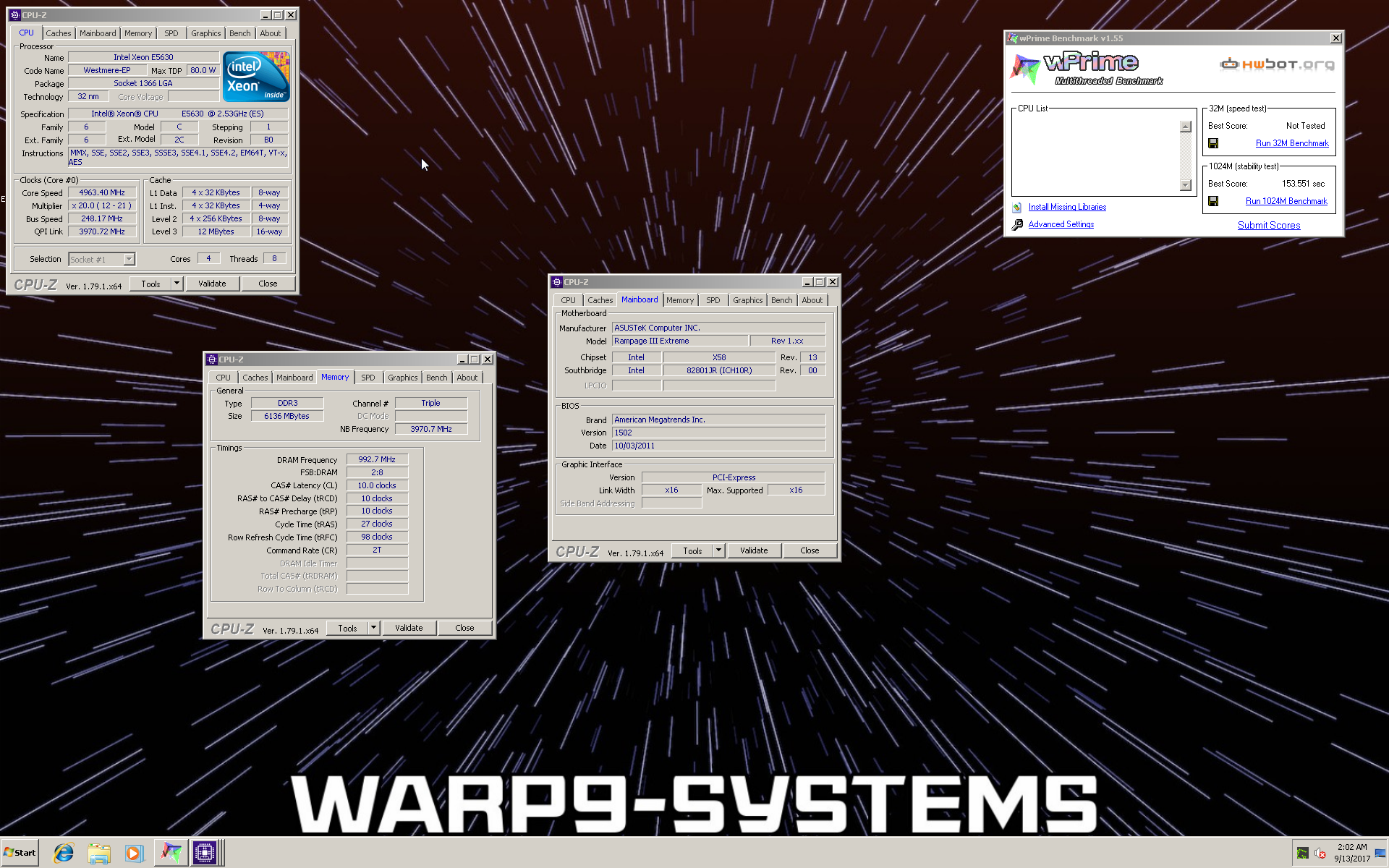Open CPU tab in Mainboard CPU-Z window
The image size is (1389, 868).
569,300
